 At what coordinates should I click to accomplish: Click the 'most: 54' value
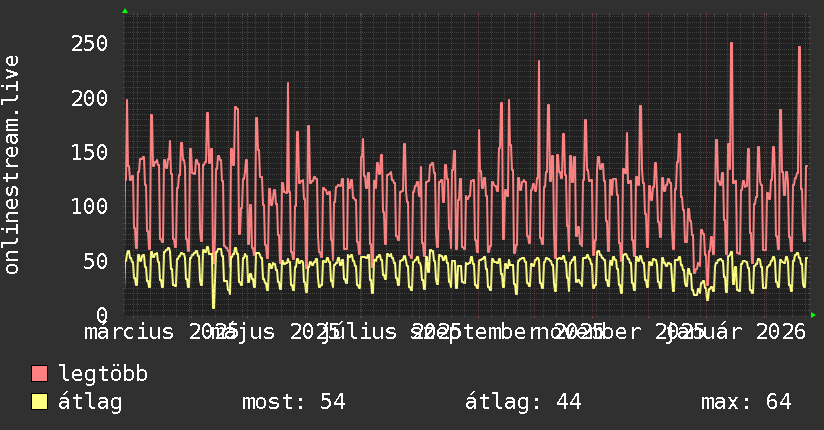pos(294,402)
